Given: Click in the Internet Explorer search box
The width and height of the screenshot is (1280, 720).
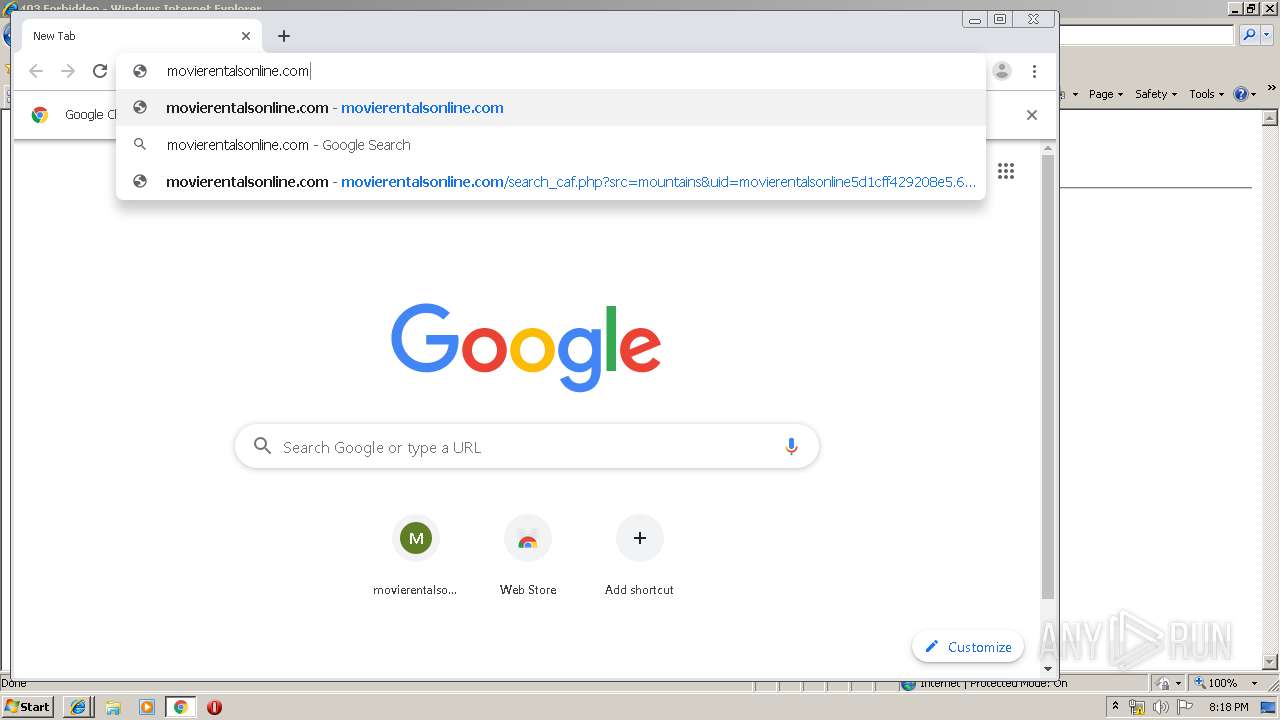Looking at the screenshot, I should tap(1147, 35).
